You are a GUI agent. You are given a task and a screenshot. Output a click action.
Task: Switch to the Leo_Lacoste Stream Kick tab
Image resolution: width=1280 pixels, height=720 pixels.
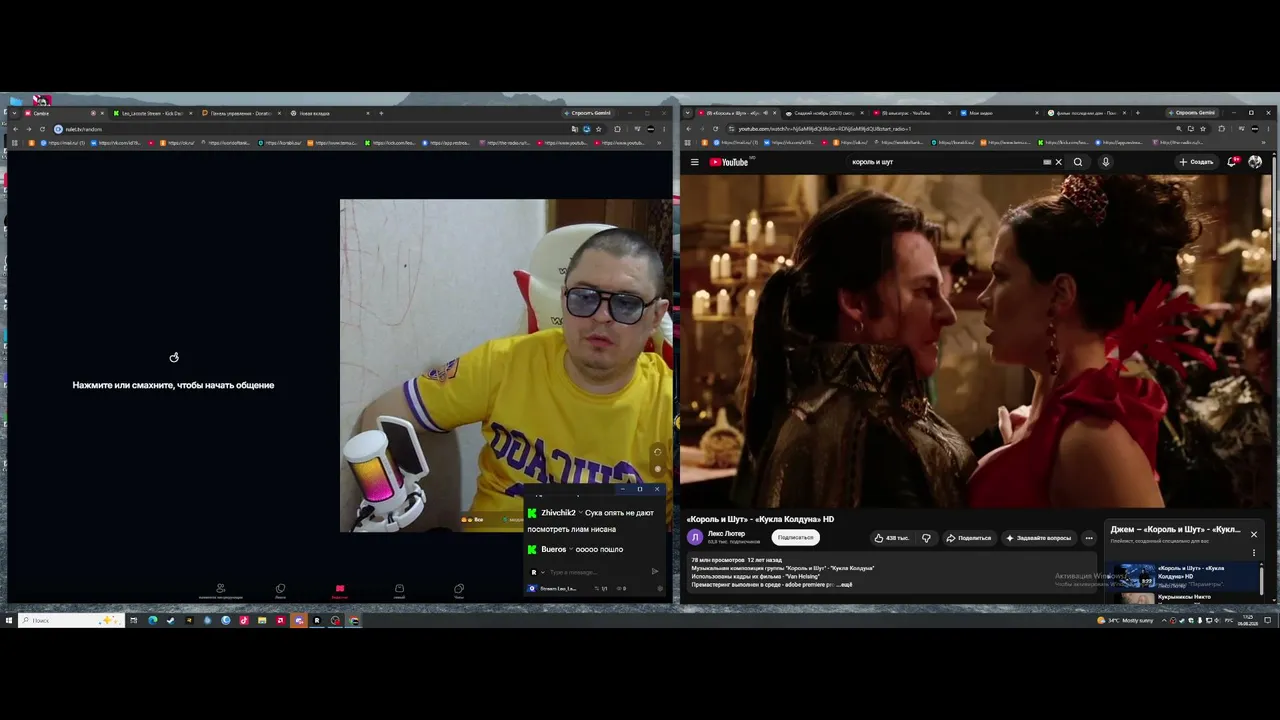(152, 113)
